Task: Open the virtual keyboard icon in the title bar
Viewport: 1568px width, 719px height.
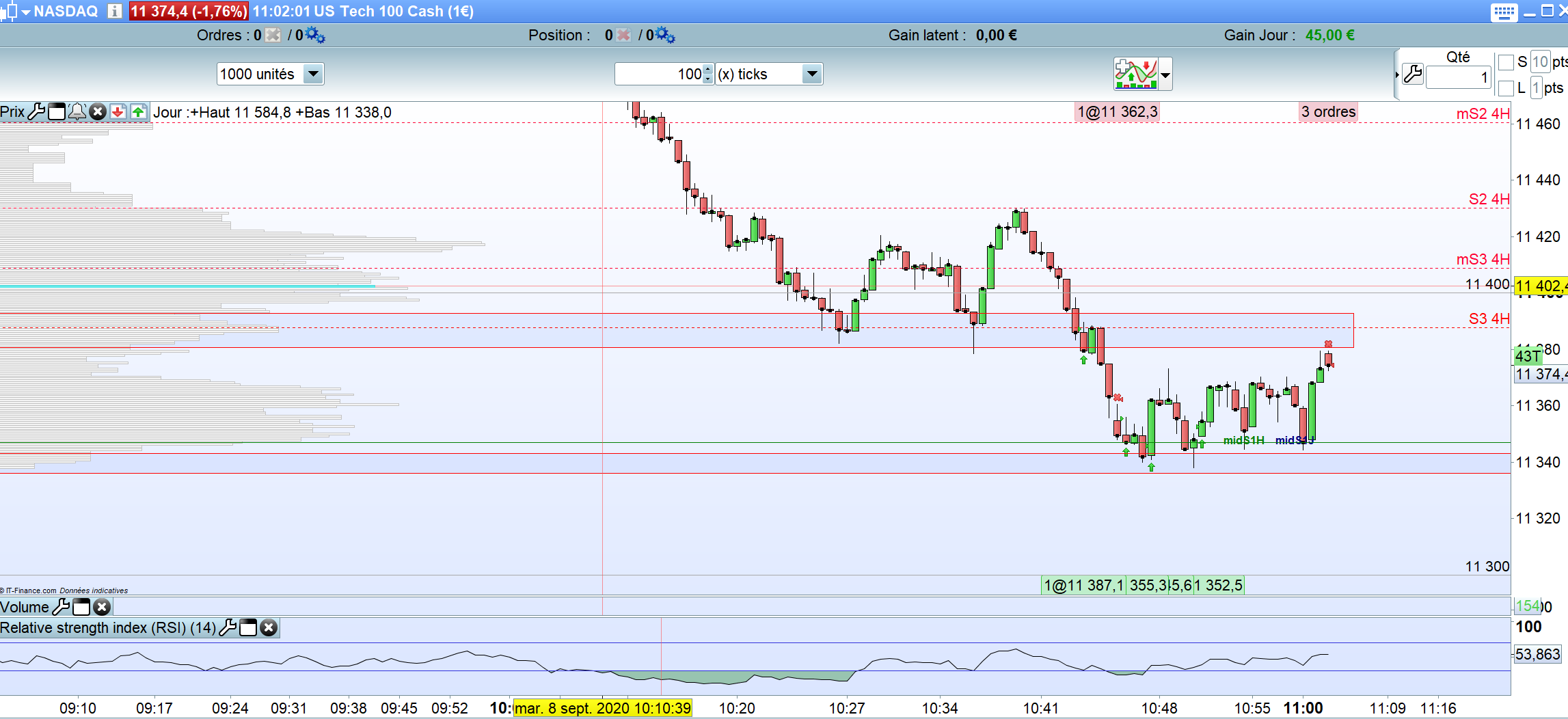Action: tap(1504, 12)
